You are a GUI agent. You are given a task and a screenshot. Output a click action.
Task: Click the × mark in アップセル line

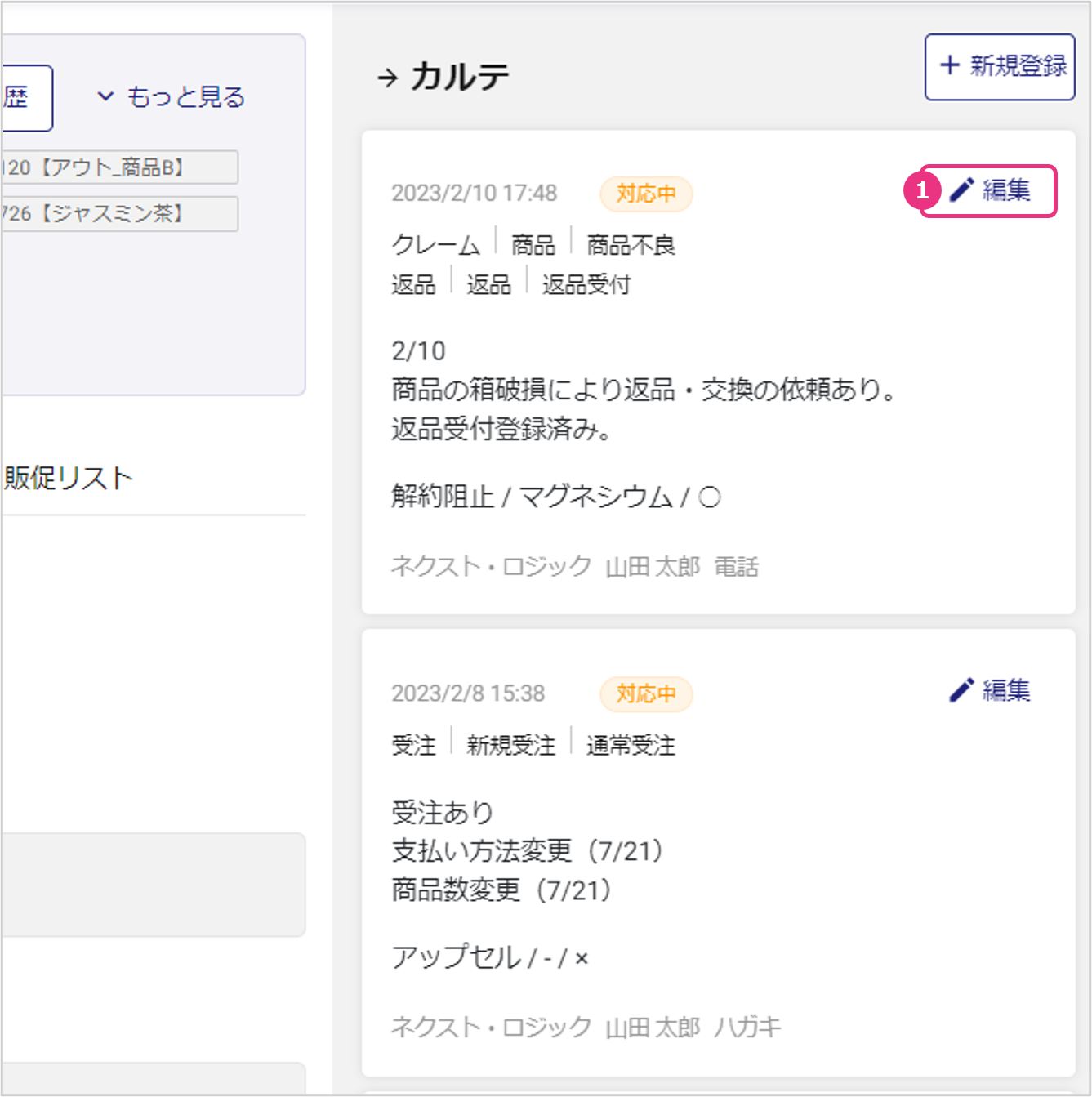click(x=582, y=958)
